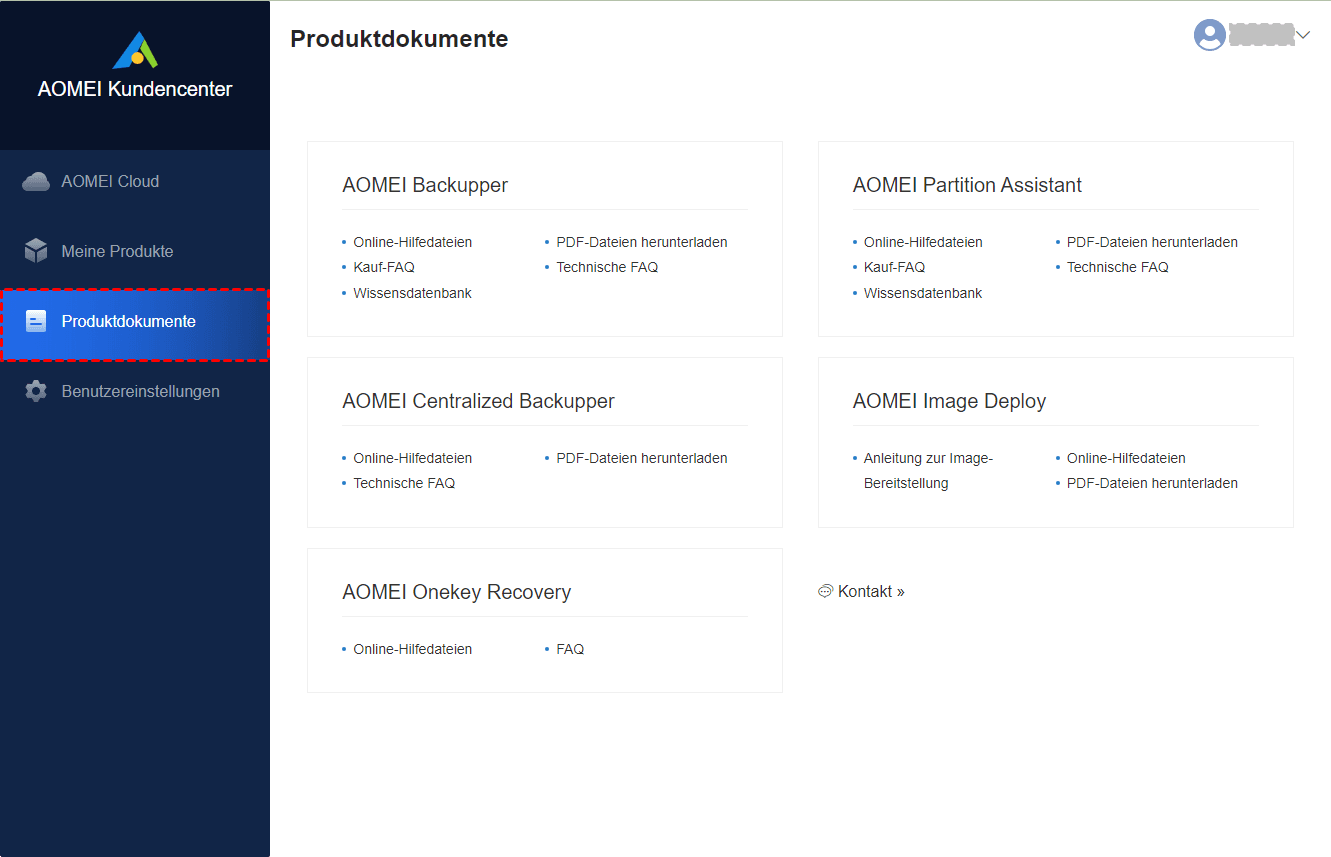Image resolution: width=1331 pixels, height=857 pixels.
Task: Open Wissensdatenbank under AOMEI Backupper
Action: tap(412, 293)
